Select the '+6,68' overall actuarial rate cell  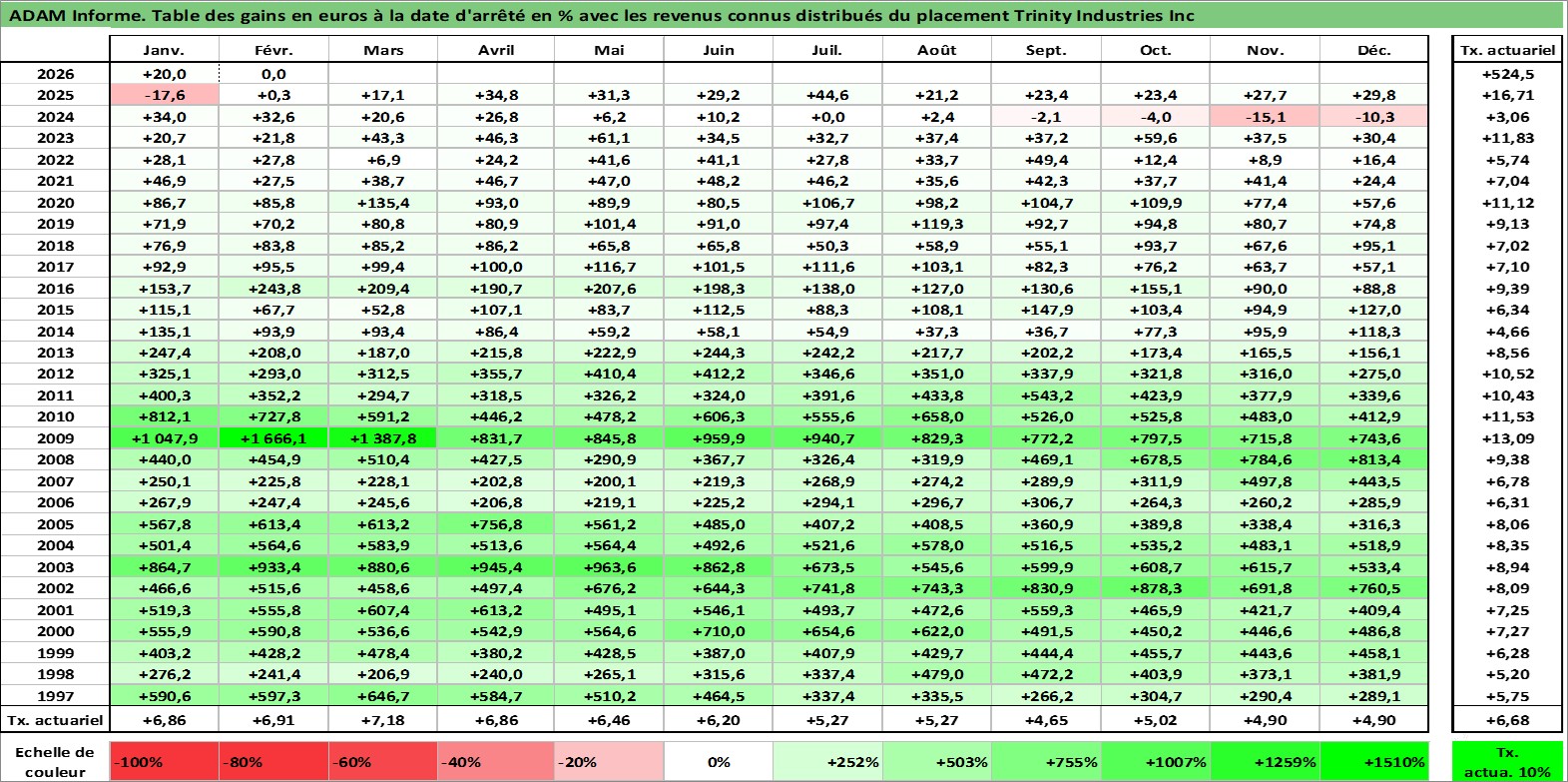(1507, 719)
